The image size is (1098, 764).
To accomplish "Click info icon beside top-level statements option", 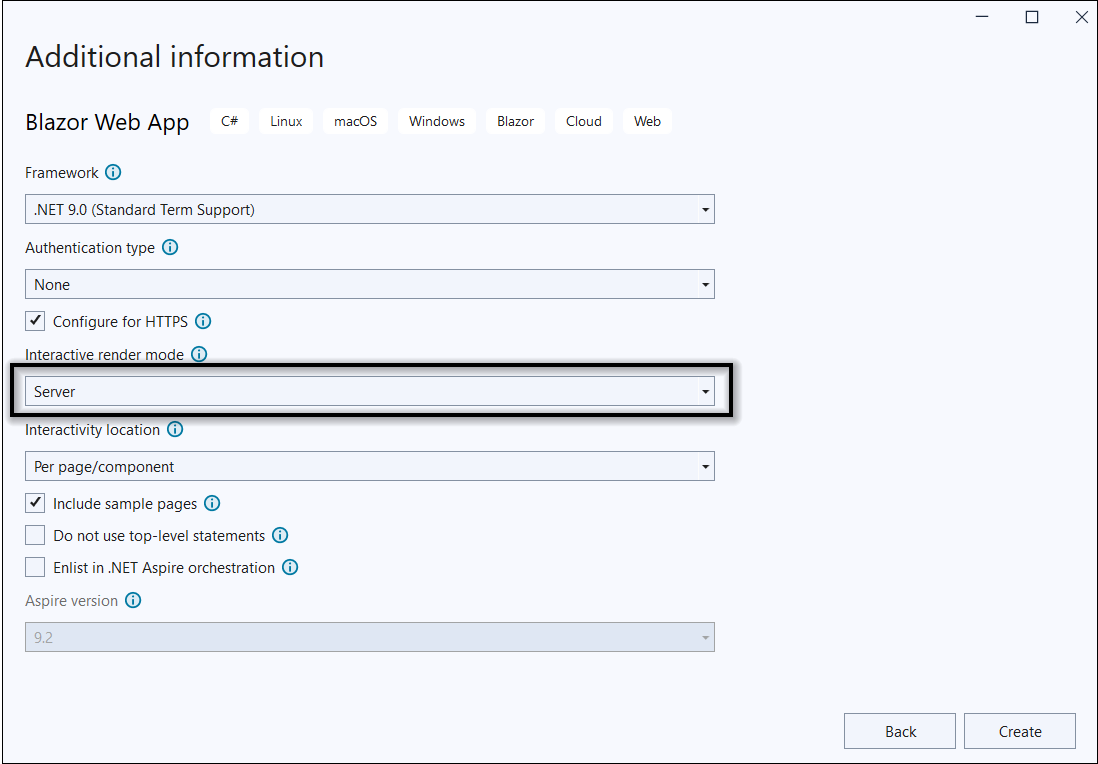I will click(280, 536).
